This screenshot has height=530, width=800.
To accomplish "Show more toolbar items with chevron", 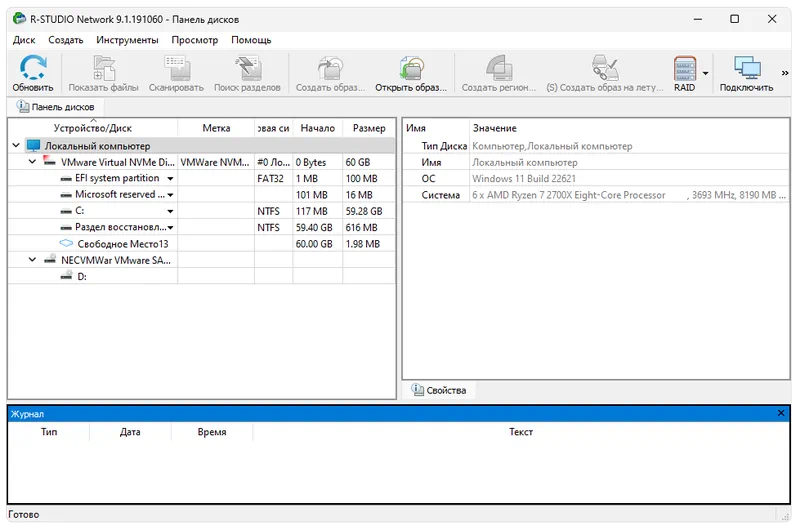I will click(x=785, y=73).
